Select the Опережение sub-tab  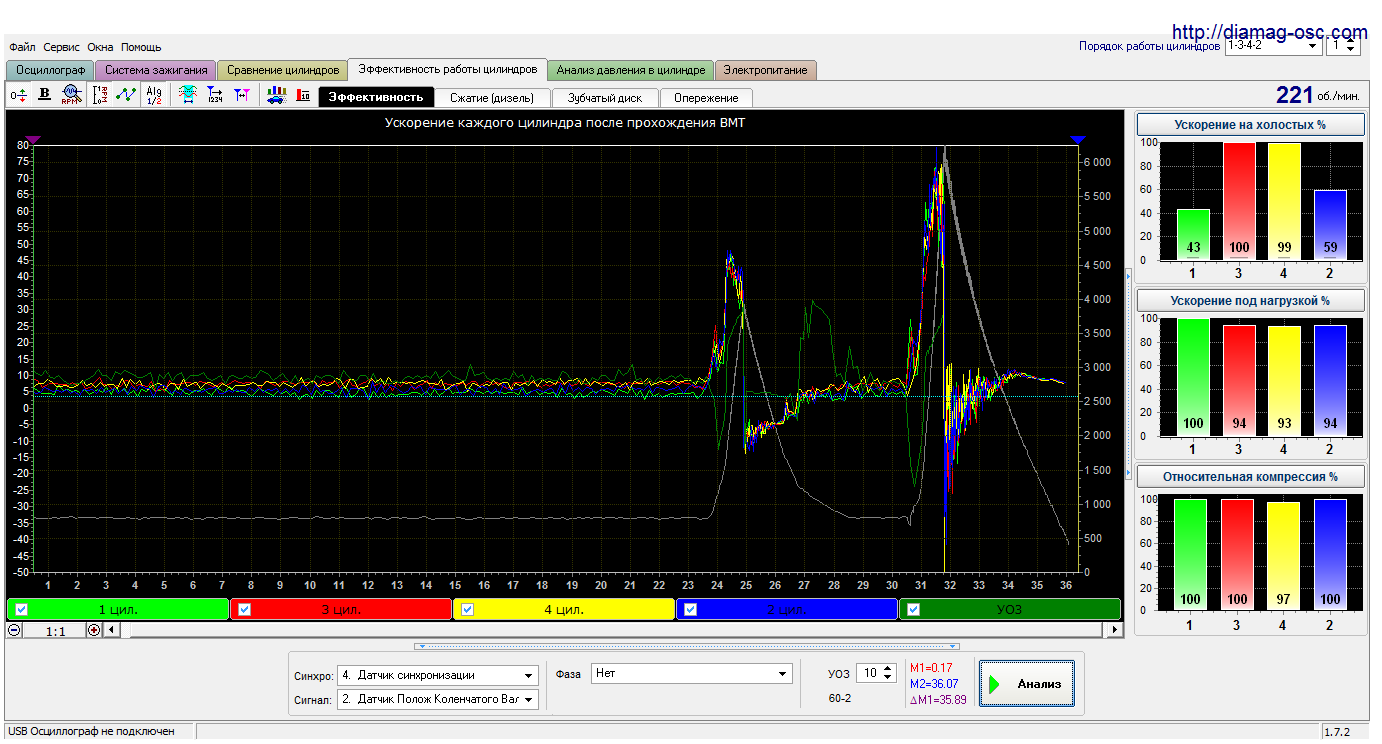706,98
